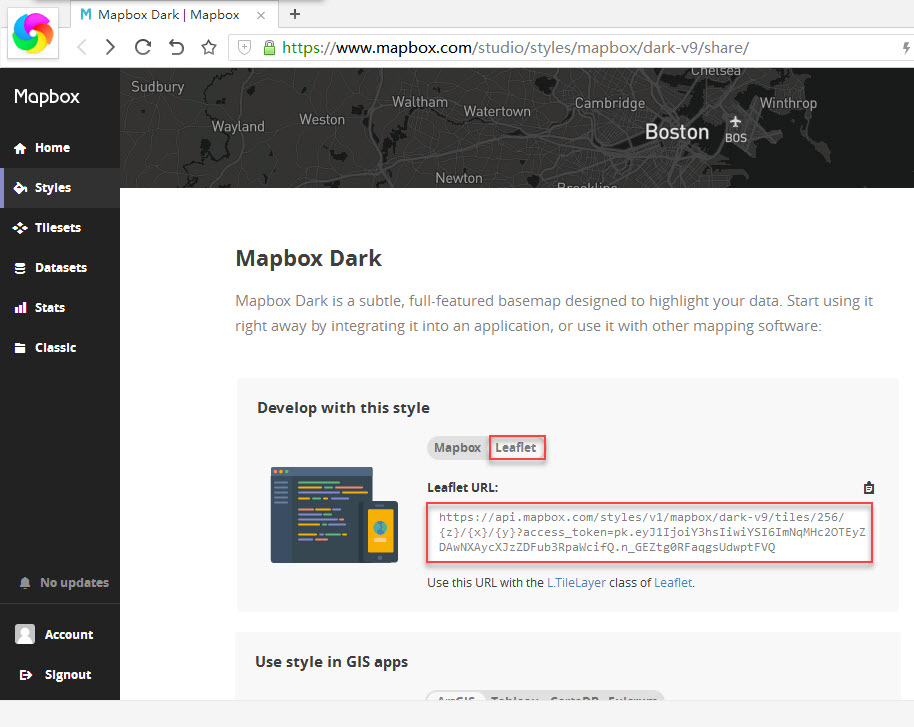Select the Mapbox toggle option
Screen dimensions: 914x727
coord(458,448)
